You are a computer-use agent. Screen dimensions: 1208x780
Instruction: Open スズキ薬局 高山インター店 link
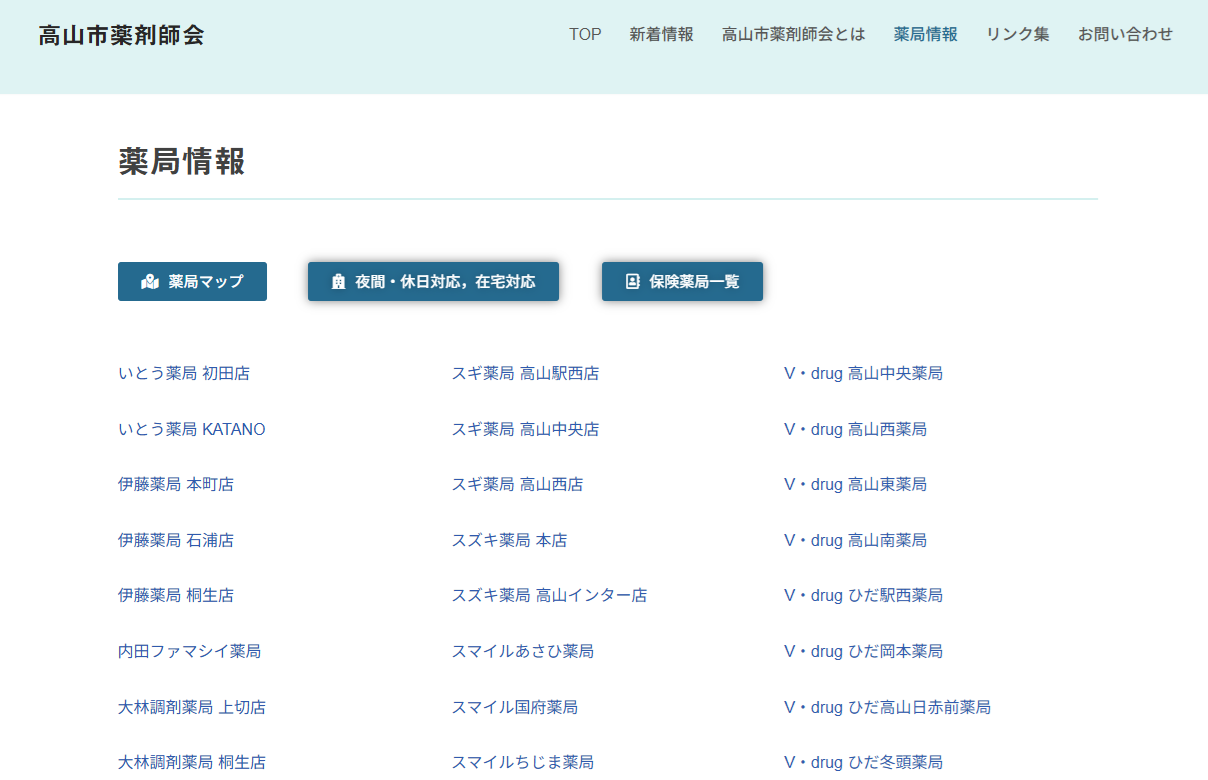click(549, 595)
